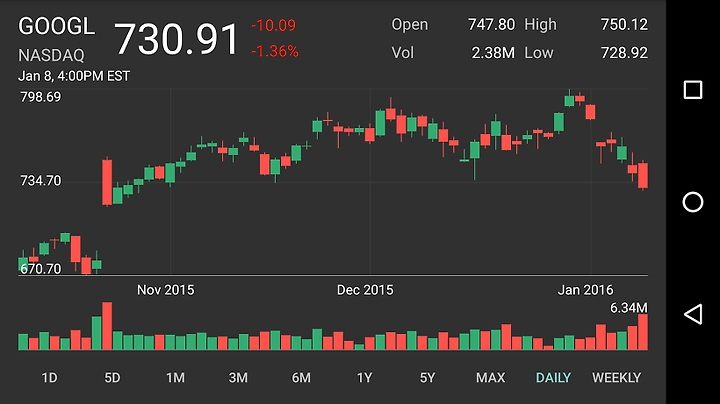The height and width of the screenshot is (404, 720).
Task: Tap the Vol value 2.38M
Action: (493, 53)
